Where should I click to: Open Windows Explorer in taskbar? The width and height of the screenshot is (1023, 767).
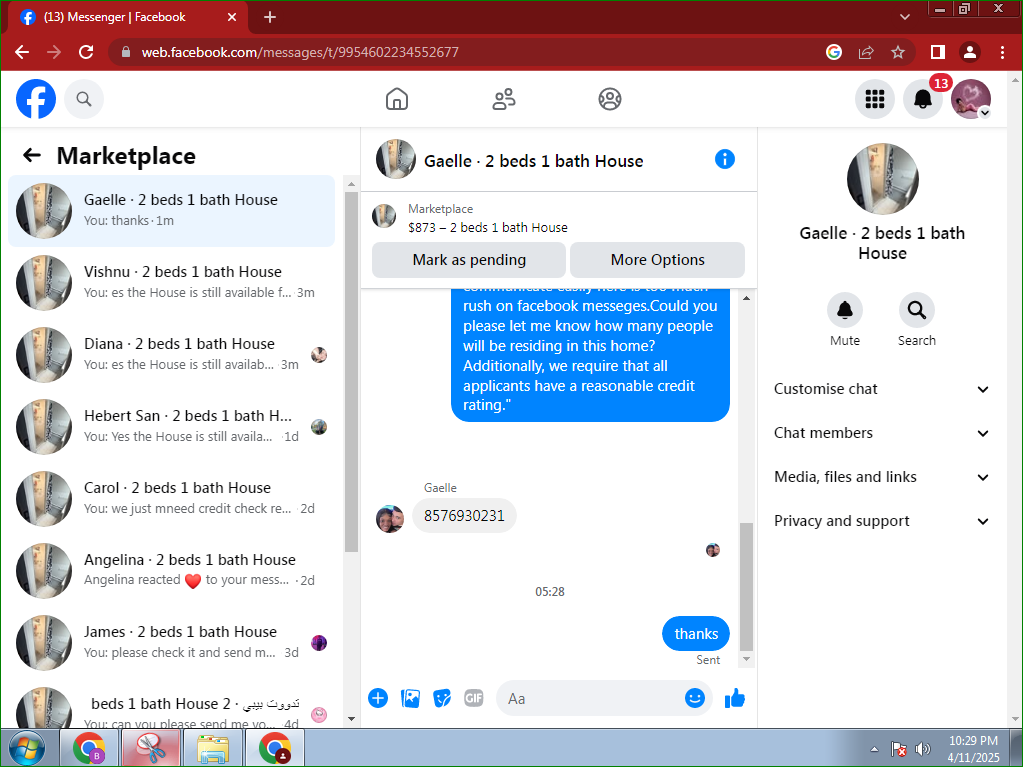(213, 748)
